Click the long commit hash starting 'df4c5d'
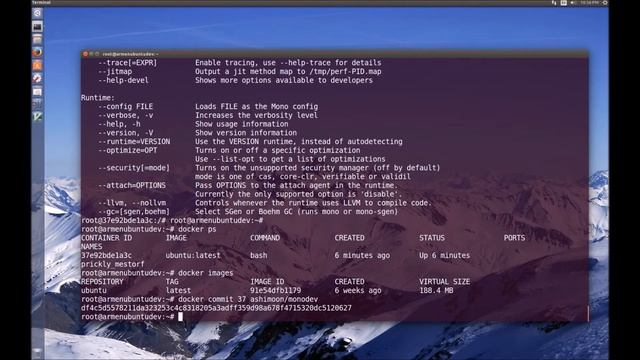640x360 pixels. coord(216,308)
